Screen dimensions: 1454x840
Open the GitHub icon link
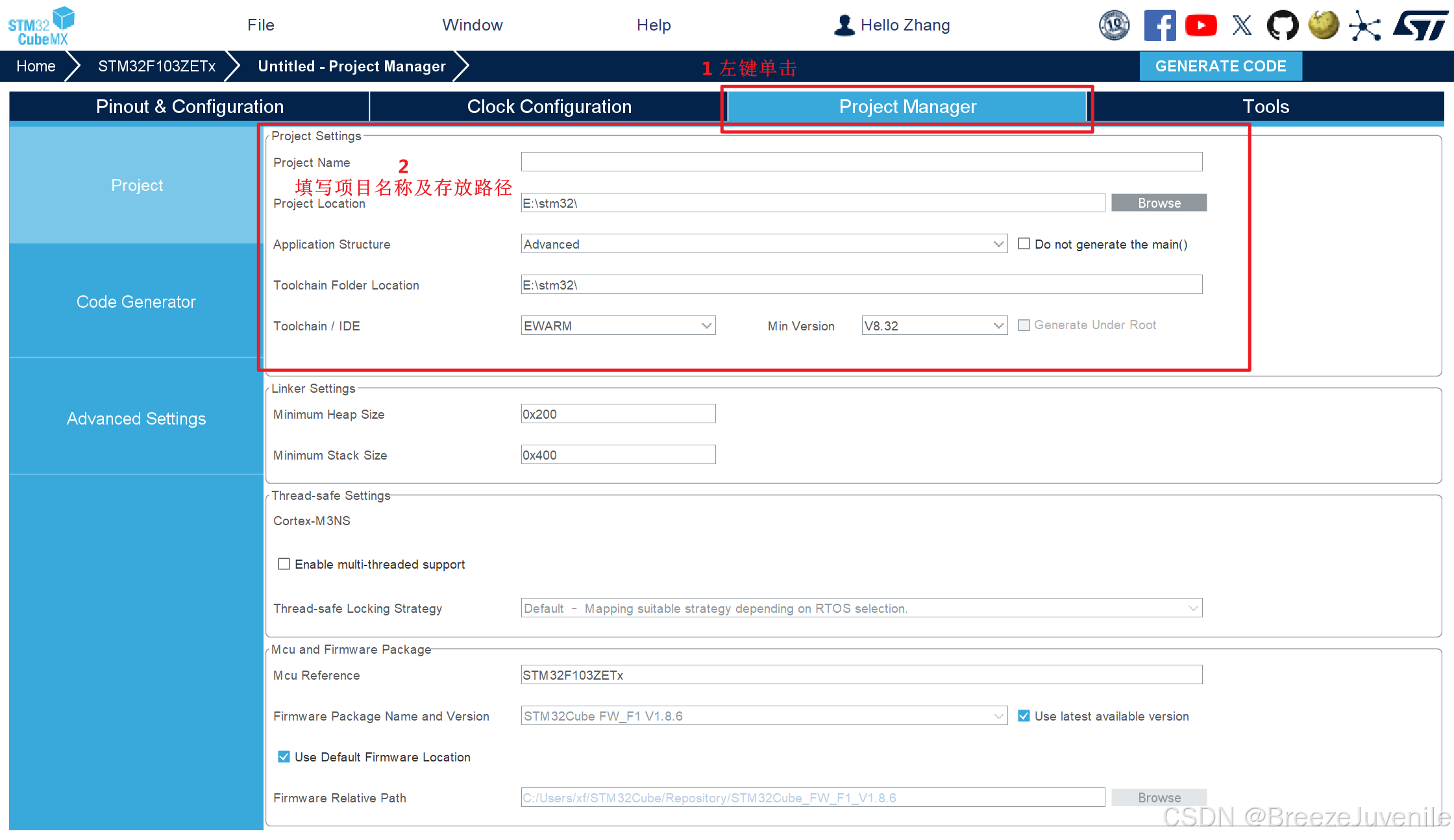[x=1283, y=25]
